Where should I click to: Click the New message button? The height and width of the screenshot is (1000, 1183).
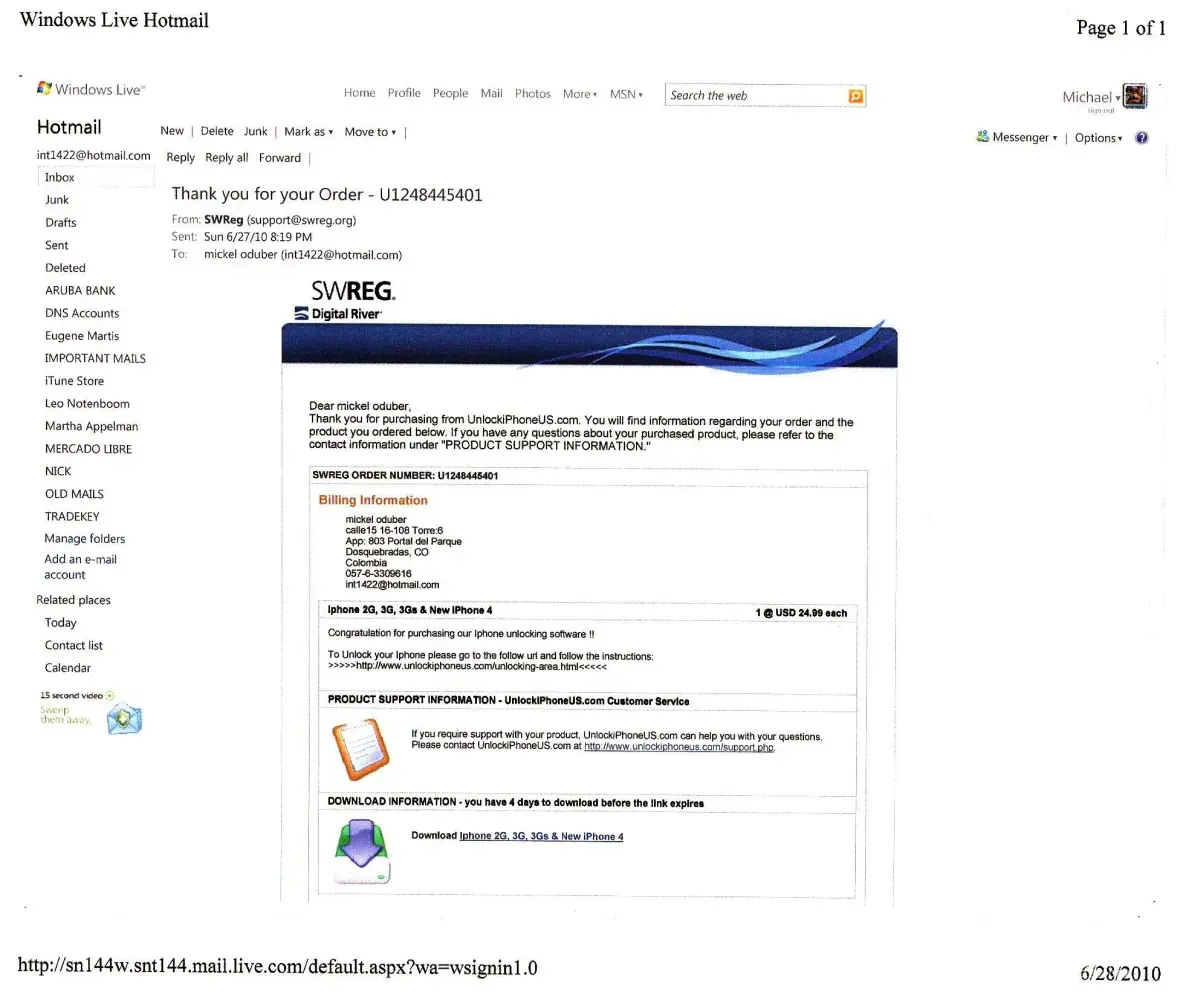[172, 131]
